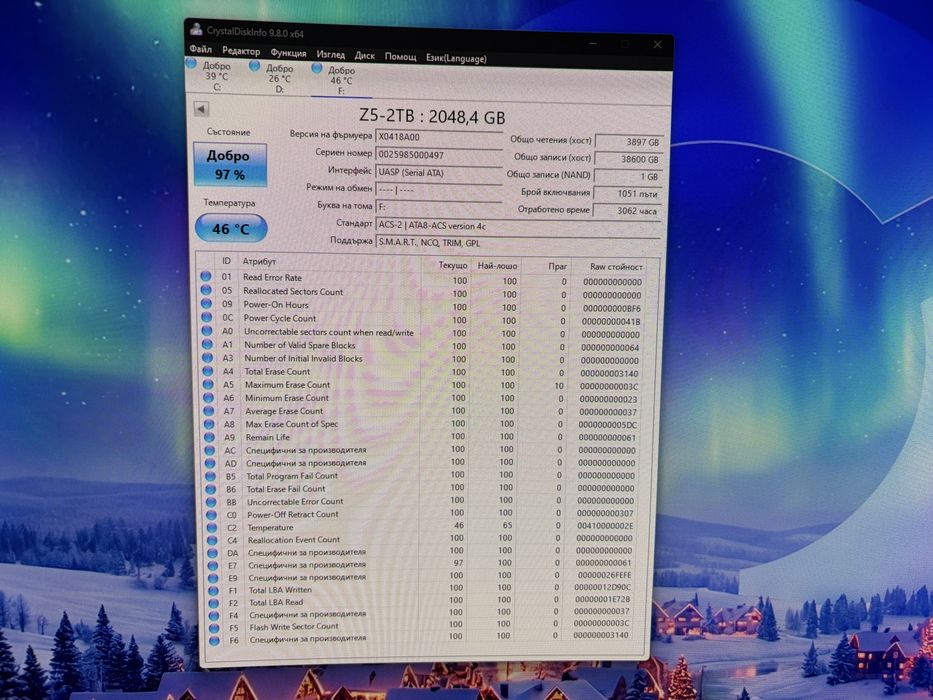Click the 46 °C temperature button
Screen dimensions: 933x700
[x=231, y=229]
